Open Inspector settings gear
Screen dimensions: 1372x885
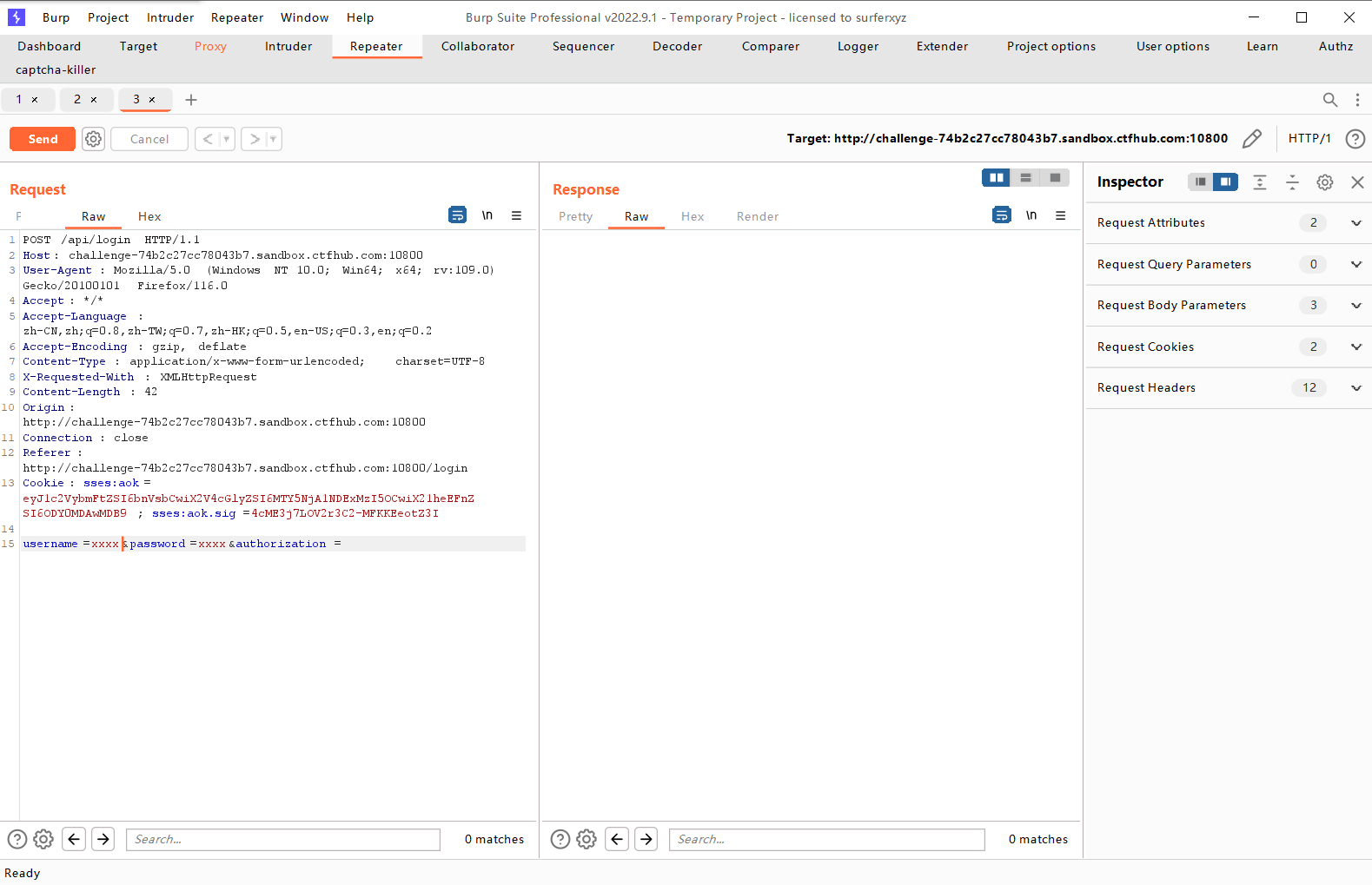pos(1325,182)
